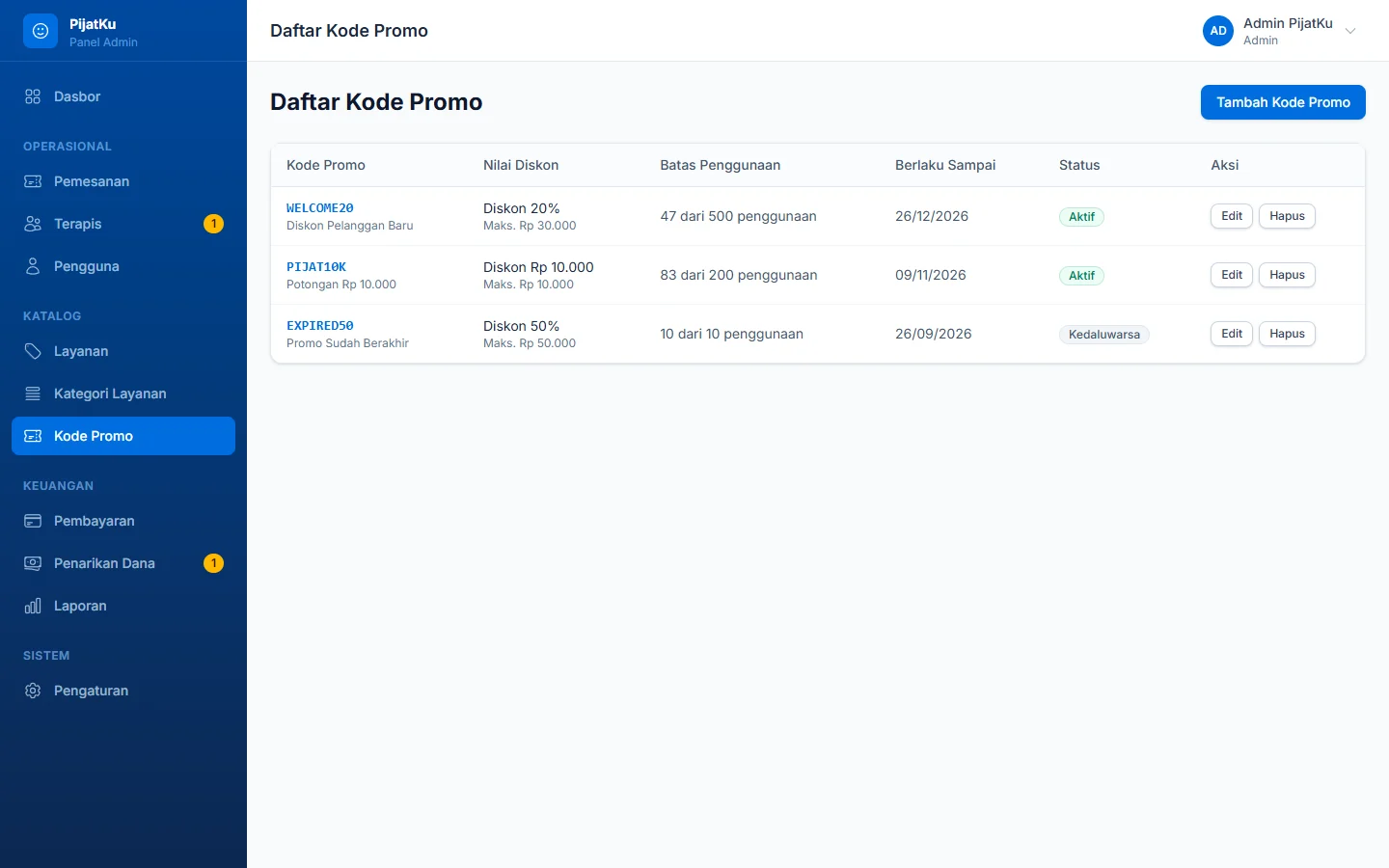1389x868 pixels.
Task: Go to the Pemesanan menu item
Action: pos(123,181)
